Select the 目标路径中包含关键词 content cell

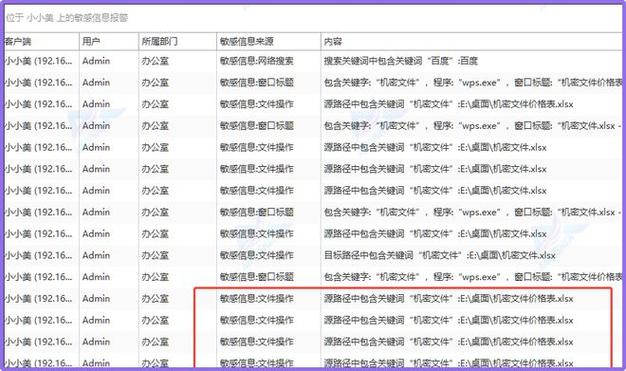[440, 255]
